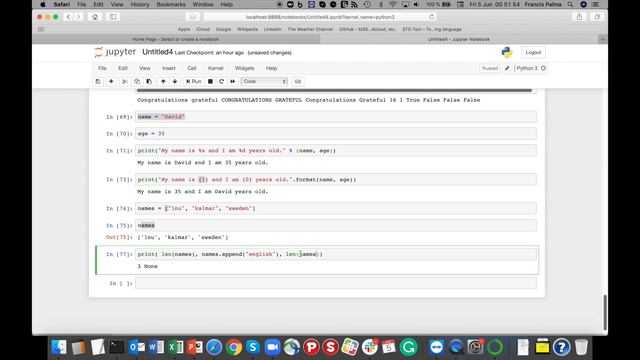This screenshot has height=360, width=640.
Task: Open the Jupyter Edit menu
Action: [x=123, y=68]
